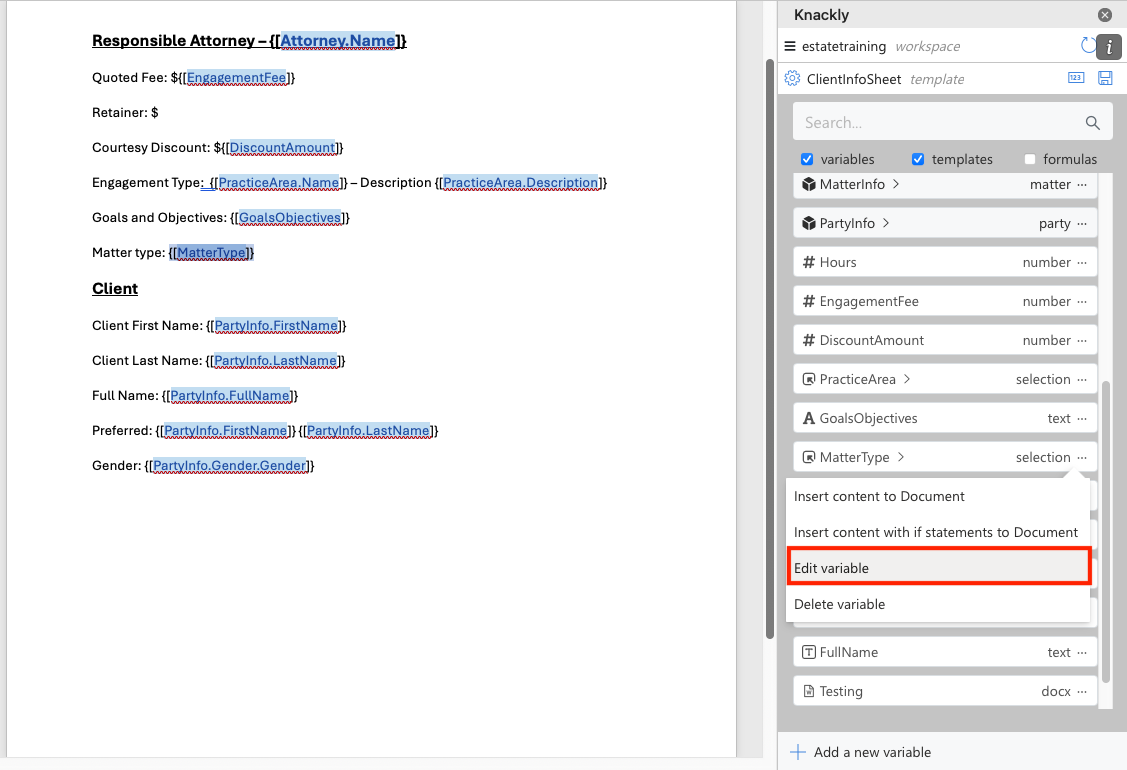Viewport: 1127px width, 770px height.
Task: Uncheck the variables filter checkbox
Action: coord(807,159)
